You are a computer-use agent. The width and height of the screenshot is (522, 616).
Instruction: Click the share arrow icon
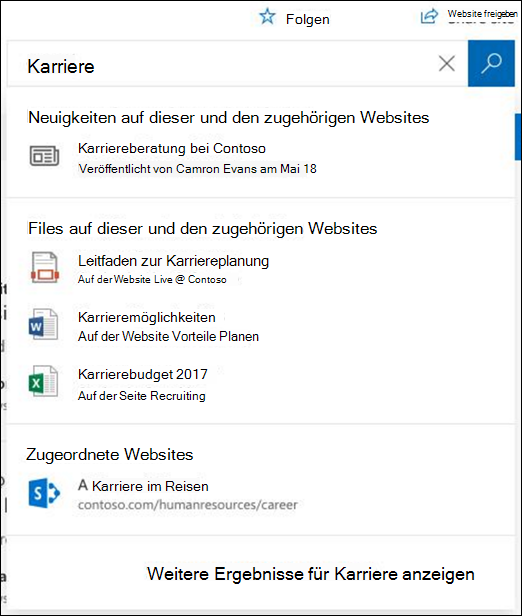(x=429, y=16)
